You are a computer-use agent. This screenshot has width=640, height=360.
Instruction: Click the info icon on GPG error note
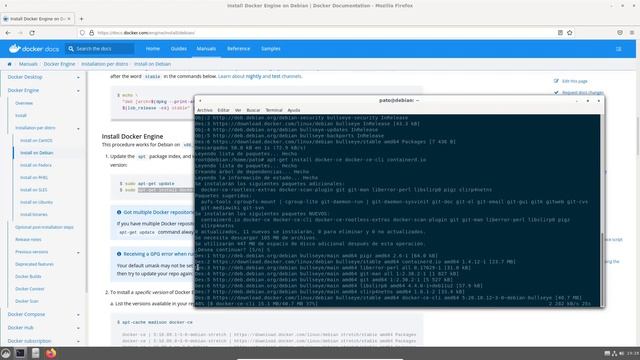click(119, 254)
